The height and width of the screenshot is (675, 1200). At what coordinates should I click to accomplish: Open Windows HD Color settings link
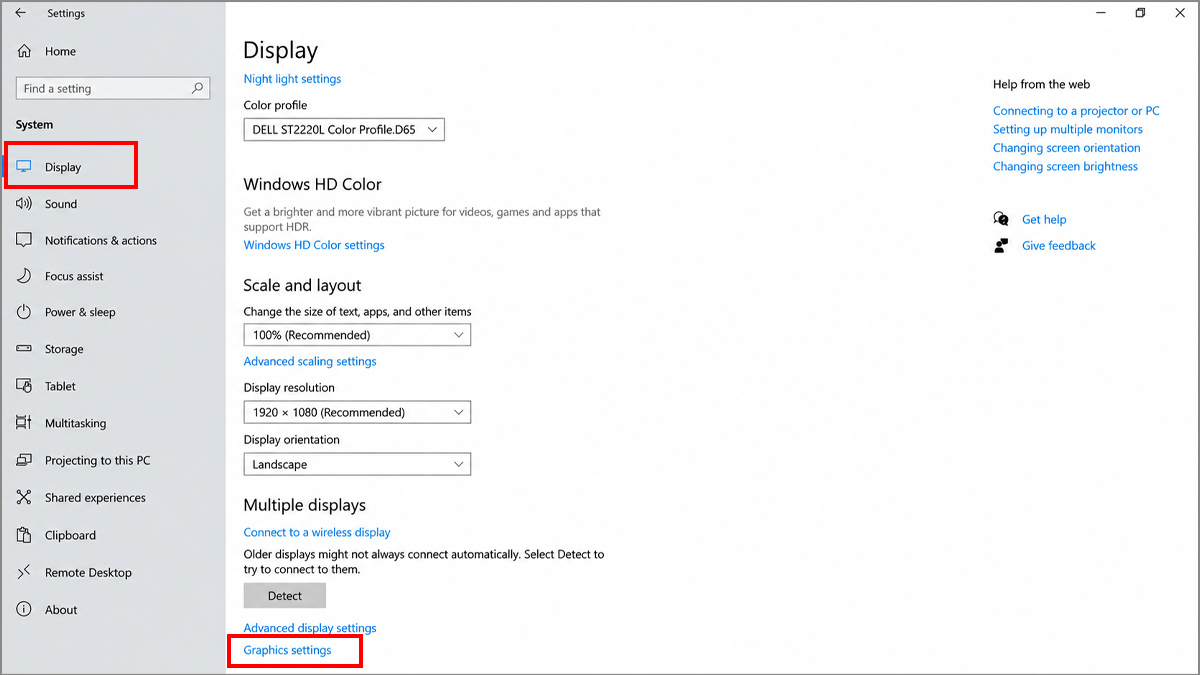click(x=314, y=245)
